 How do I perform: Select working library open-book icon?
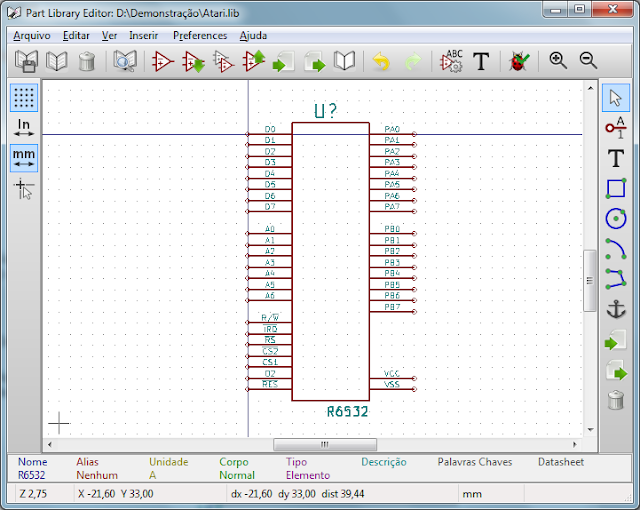tap(57, 62)
